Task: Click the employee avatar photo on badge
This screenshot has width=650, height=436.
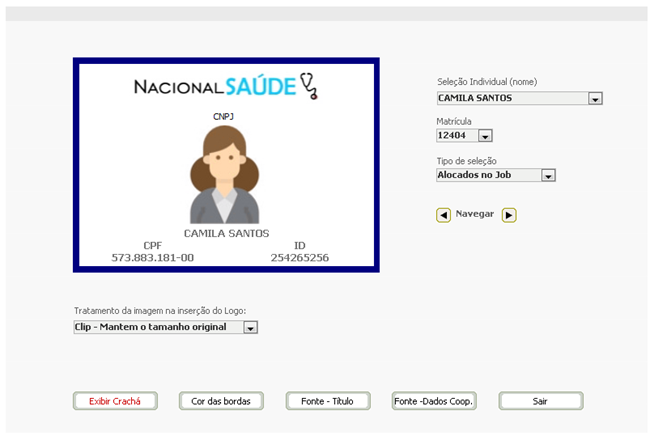Action: tap(225, 174)
